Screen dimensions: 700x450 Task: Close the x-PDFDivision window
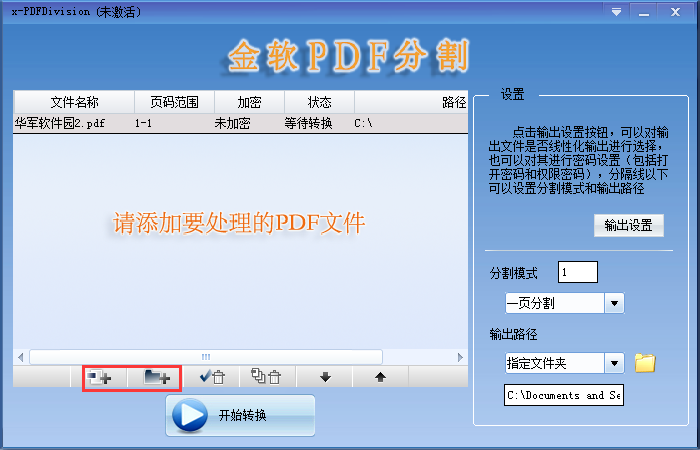pyautogui.click(x=675, y=12)
